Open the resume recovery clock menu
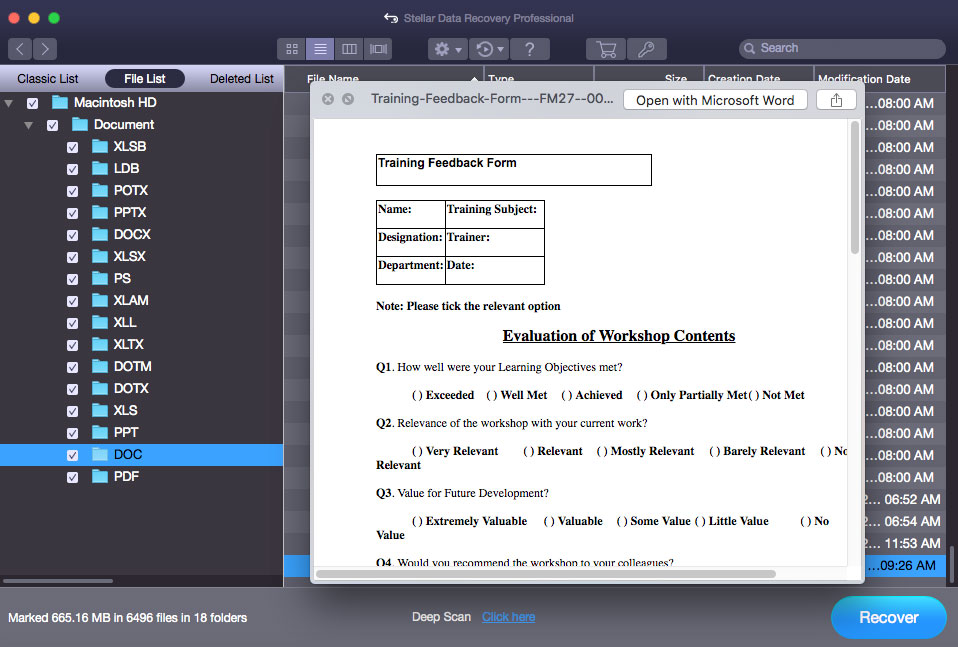This screenshot has width=958, height=647. [489, 49]
